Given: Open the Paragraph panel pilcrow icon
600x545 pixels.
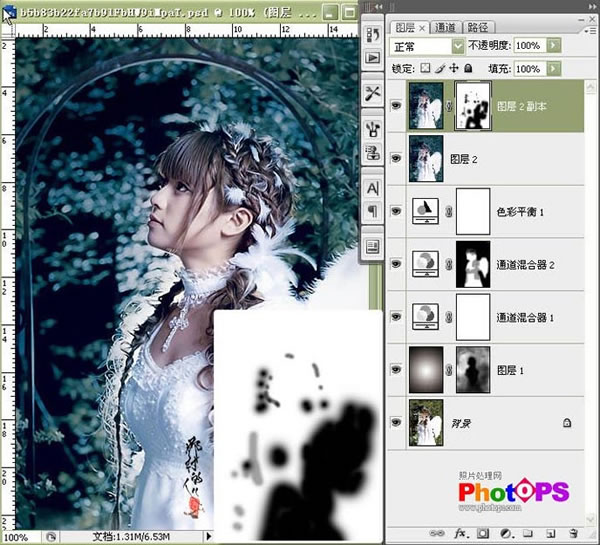Looking at the screenshot, I should 372,210.
